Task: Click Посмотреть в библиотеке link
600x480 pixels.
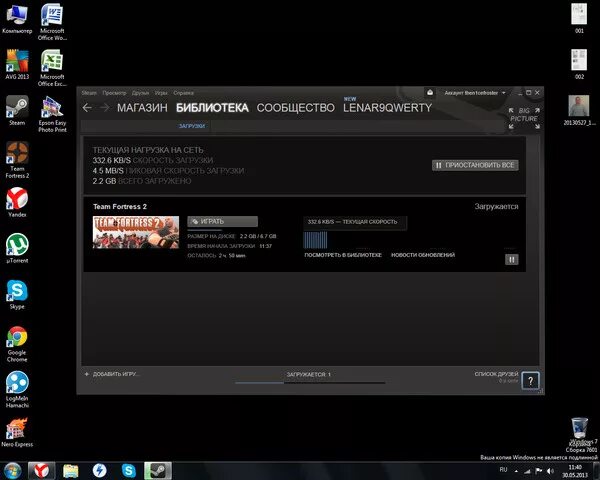Action: [x=343, y=255]
